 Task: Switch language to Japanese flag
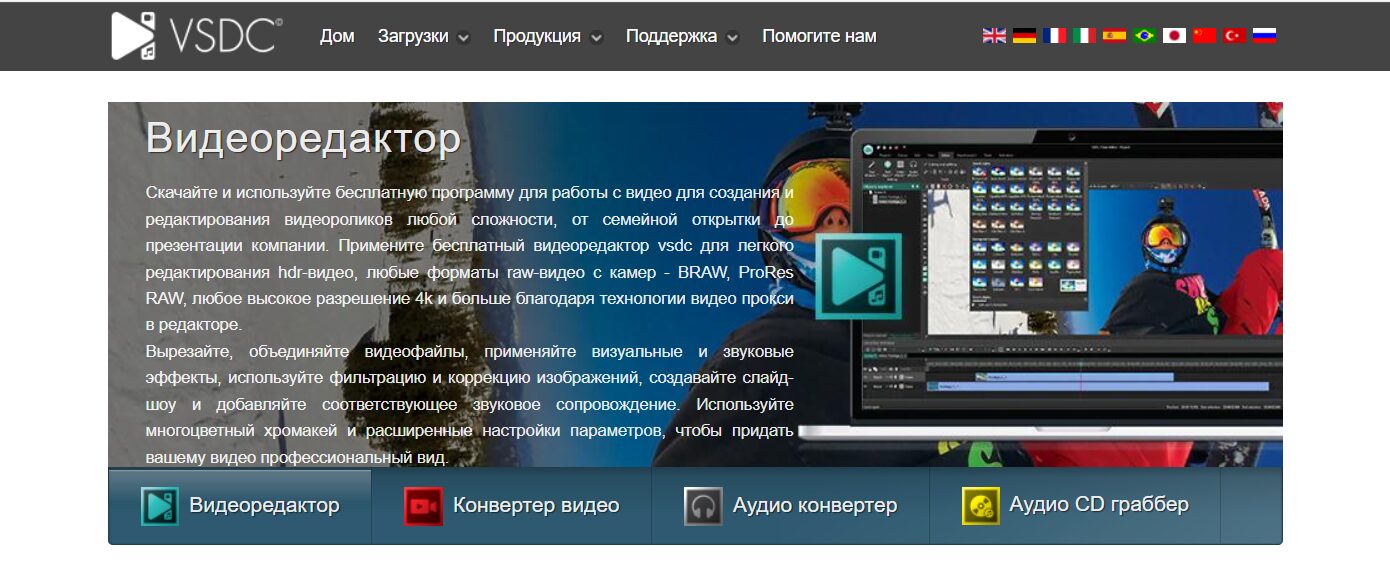[x=1174, y=35]
